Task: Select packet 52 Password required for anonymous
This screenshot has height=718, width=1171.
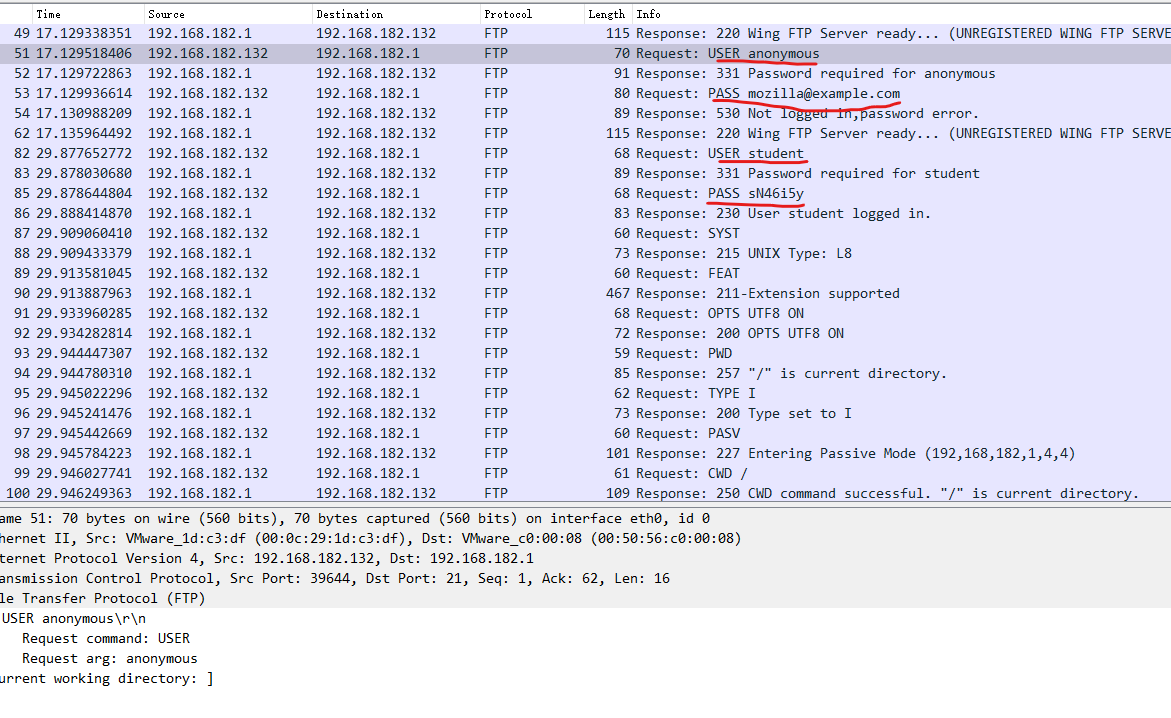Action: click(586, 73)
